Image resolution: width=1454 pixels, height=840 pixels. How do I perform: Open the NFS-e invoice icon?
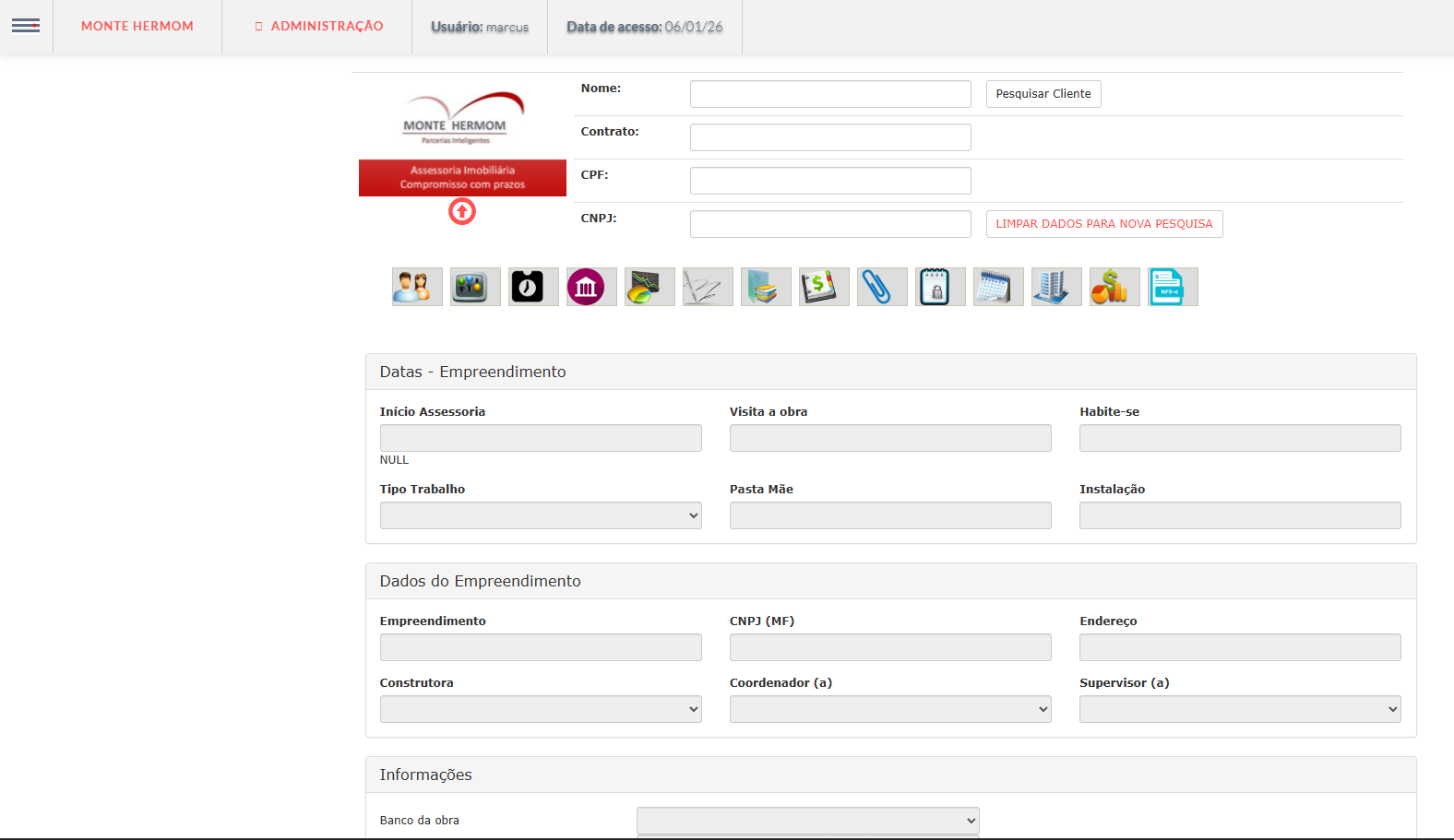[1172, 287]
